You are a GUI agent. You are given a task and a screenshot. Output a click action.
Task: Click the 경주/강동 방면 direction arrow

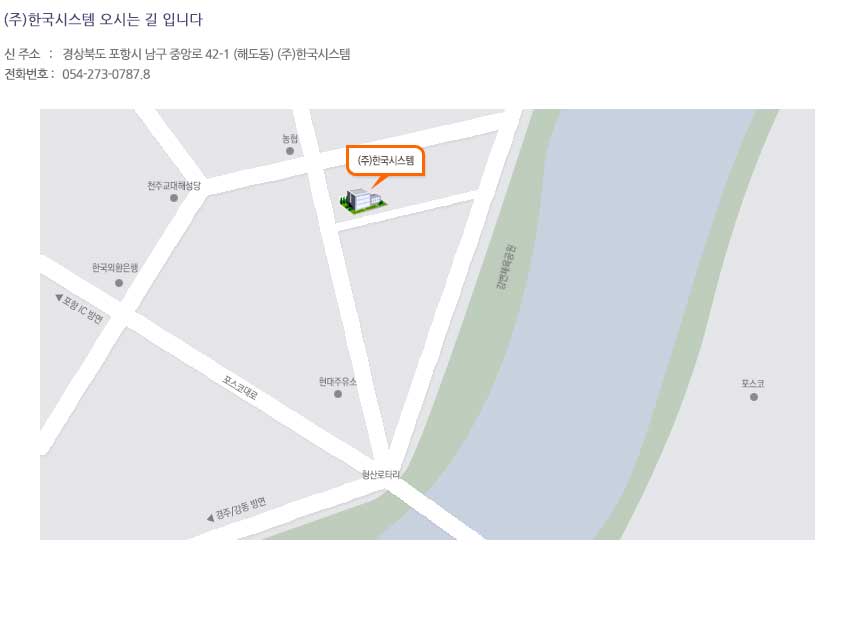[210, 518]
